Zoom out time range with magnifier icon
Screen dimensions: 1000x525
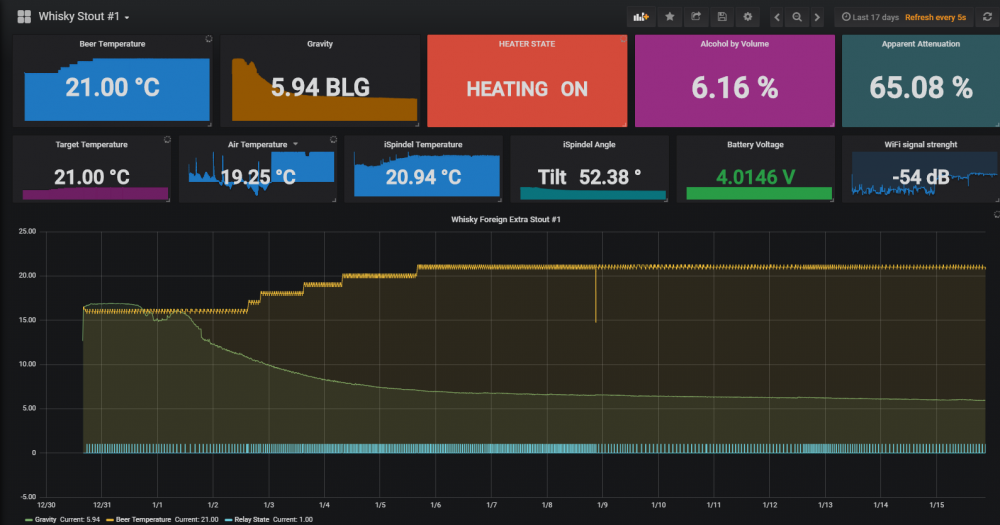(x=797, y=17)
